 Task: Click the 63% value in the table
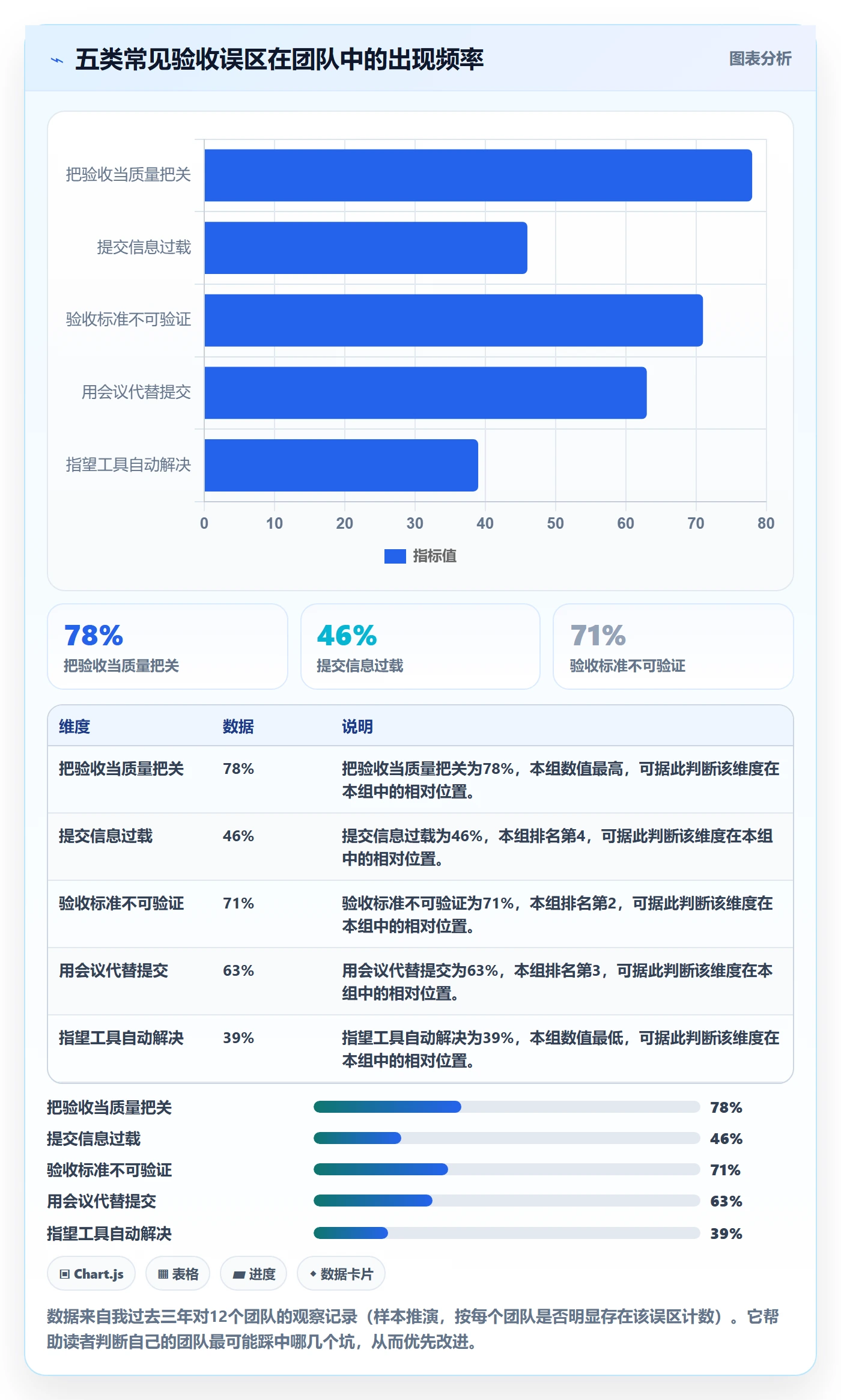click(238, 970)
